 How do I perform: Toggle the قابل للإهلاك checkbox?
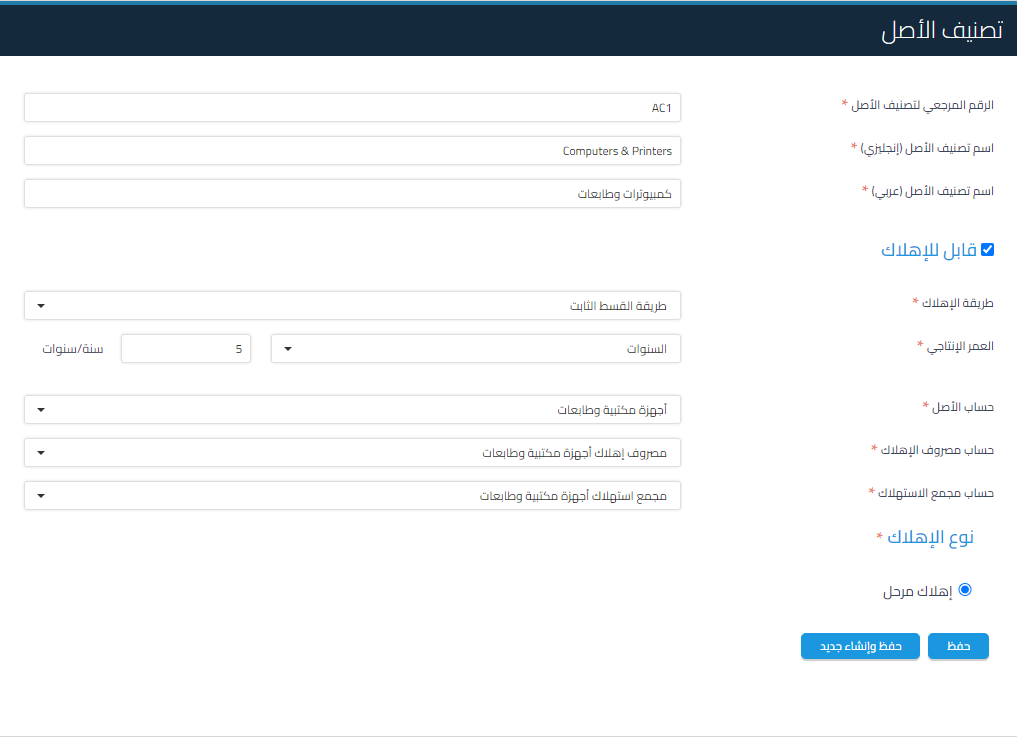point(987,250)
